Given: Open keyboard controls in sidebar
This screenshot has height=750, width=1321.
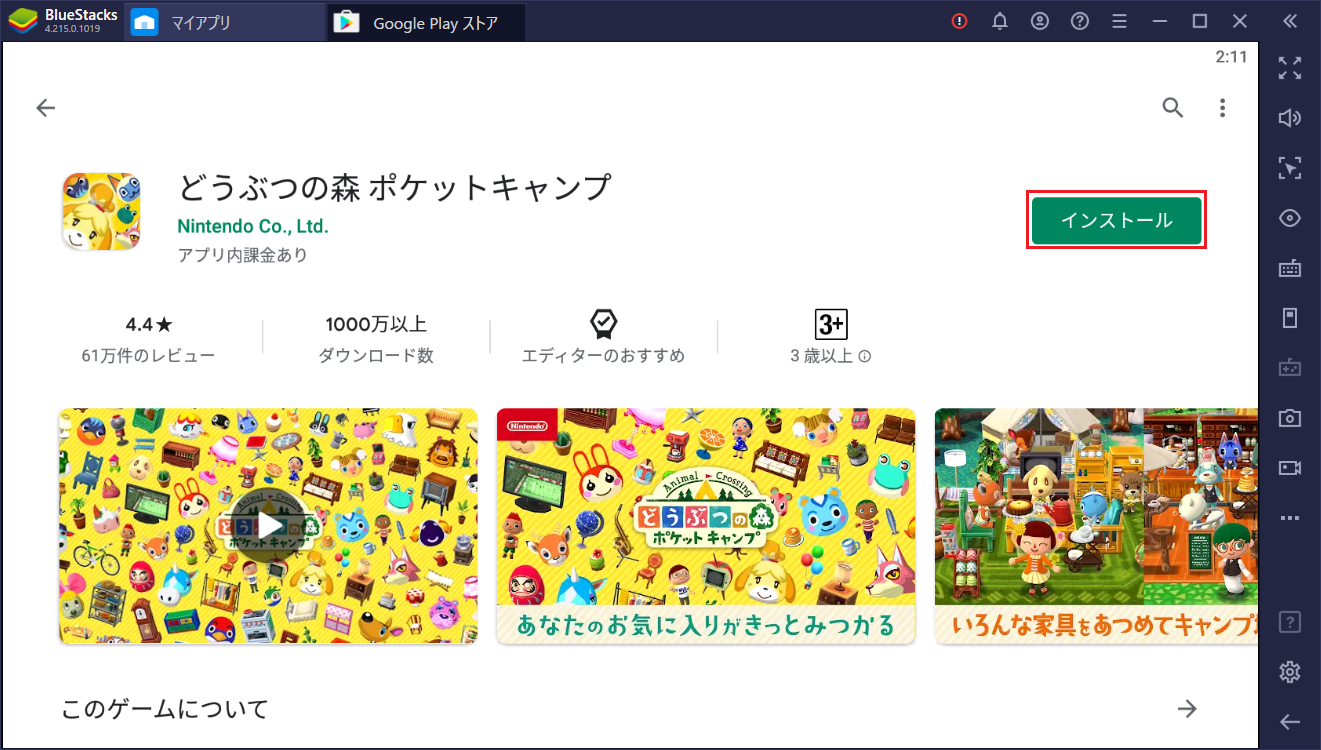Looking at the screenshot, I should coord(1290,268).
